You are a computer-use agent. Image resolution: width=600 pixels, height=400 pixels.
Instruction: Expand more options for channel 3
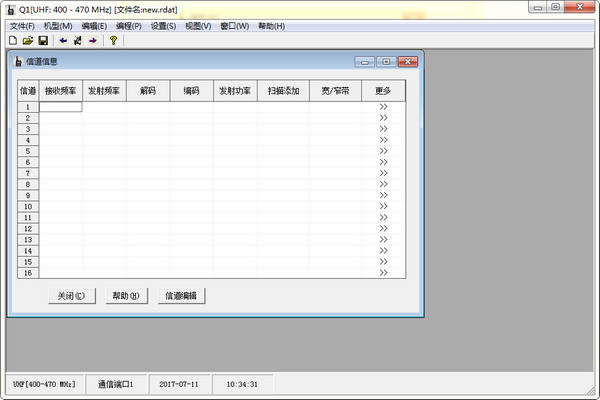coord(383,129)
